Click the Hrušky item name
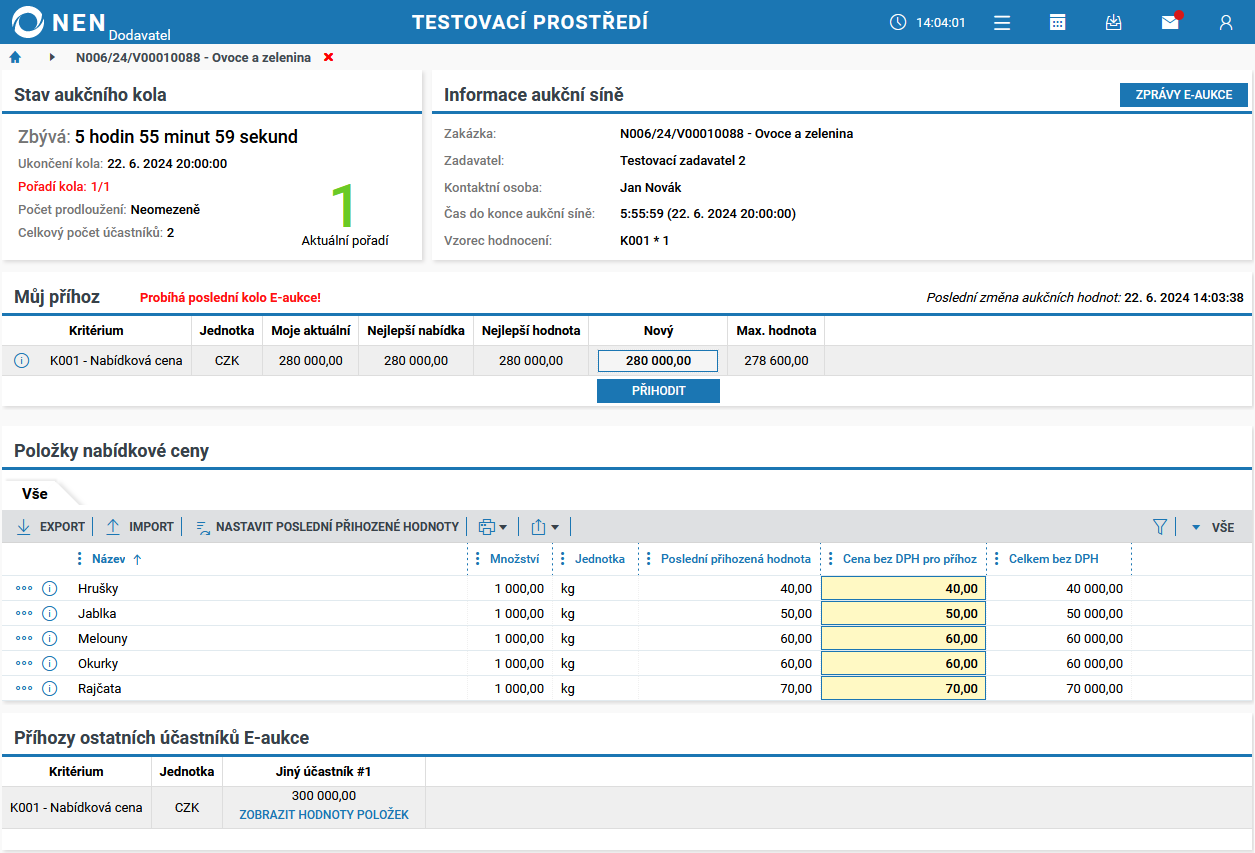The width and height of the screenshot is (1255, 853). pyautogui.click(x=98, y=589)
